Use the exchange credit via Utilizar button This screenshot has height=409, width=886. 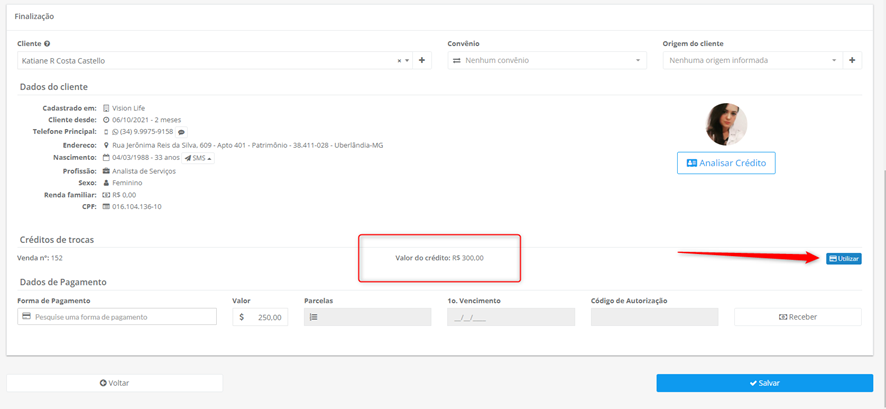click(x=844, y=259)
